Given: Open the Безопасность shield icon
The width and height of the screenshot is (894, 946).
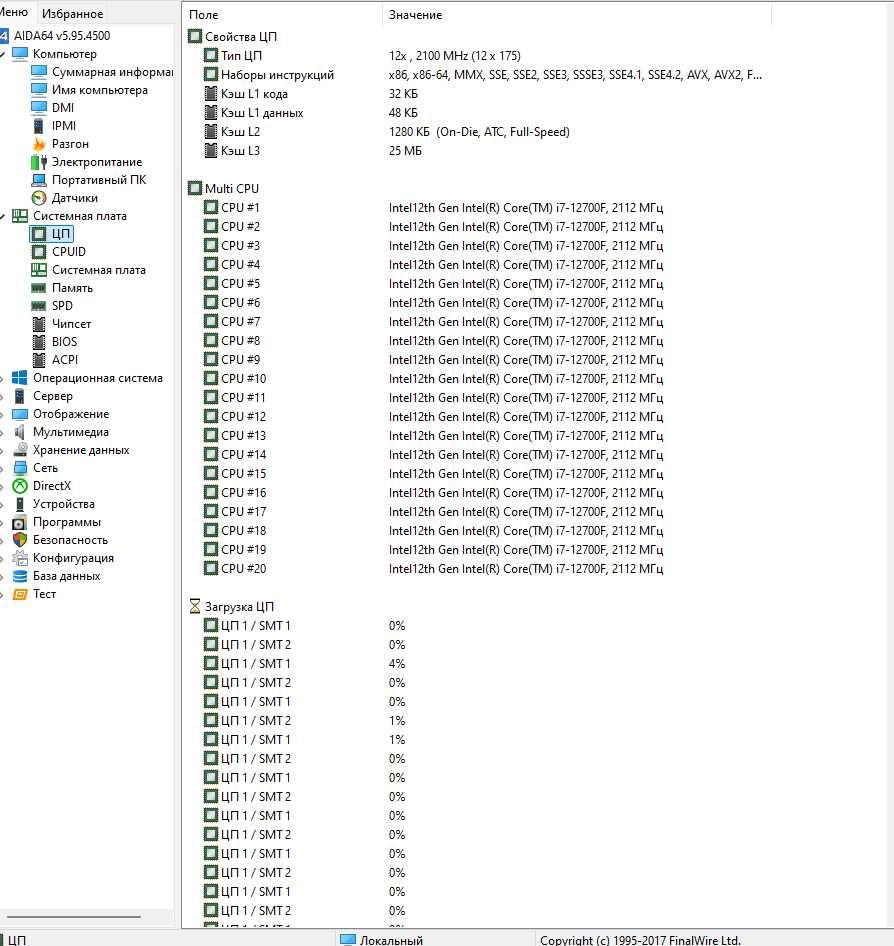Looking at the screenshot, I should click(20, 540).
